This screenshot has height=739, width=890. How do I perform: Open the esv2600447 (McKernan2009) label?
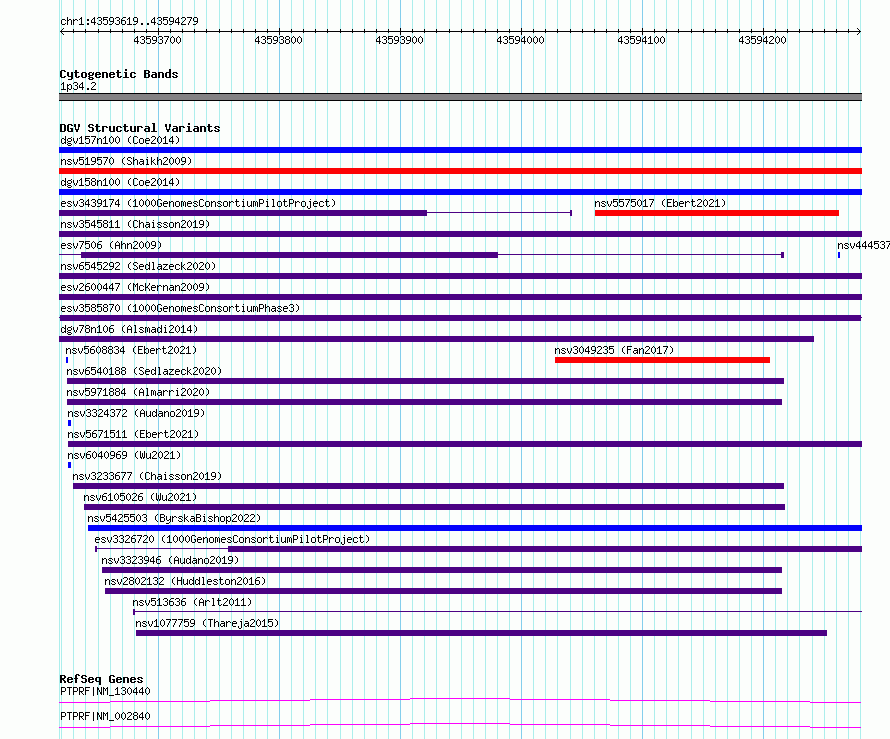coord(135,287)
